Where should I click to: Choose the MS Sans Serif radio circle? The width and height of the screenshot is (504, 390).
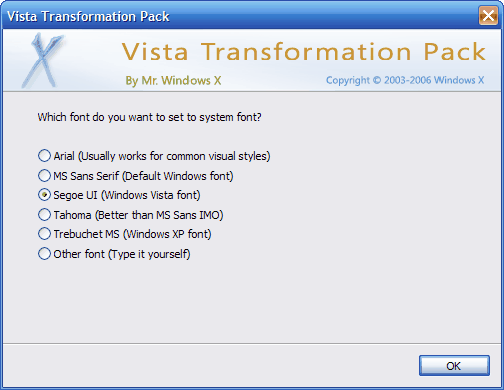point(44,175)
